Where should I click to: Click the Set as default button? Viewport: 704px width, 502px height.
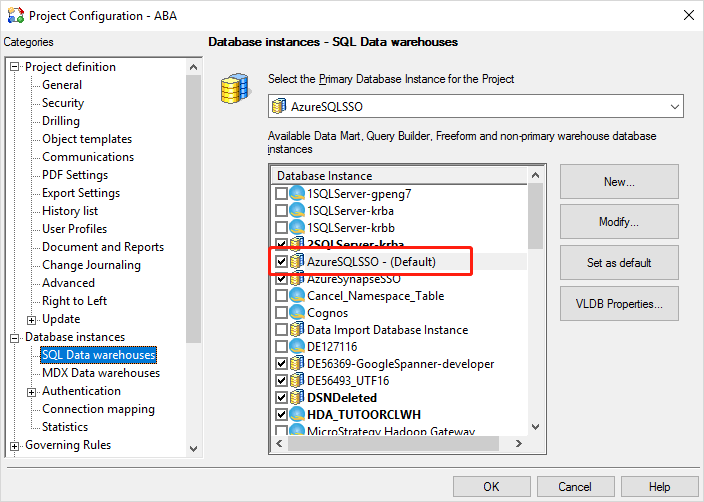pos(619,263)
